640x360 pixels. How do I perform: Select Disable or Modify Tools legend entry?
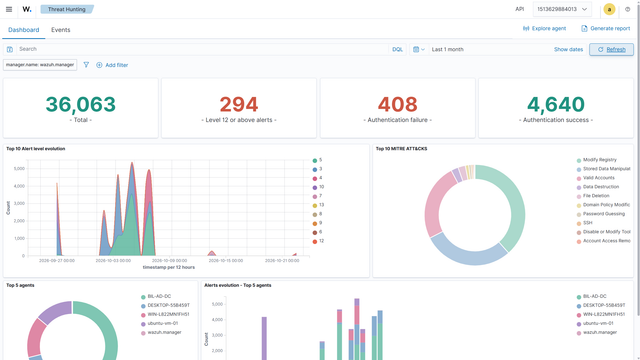coord(604,232)
